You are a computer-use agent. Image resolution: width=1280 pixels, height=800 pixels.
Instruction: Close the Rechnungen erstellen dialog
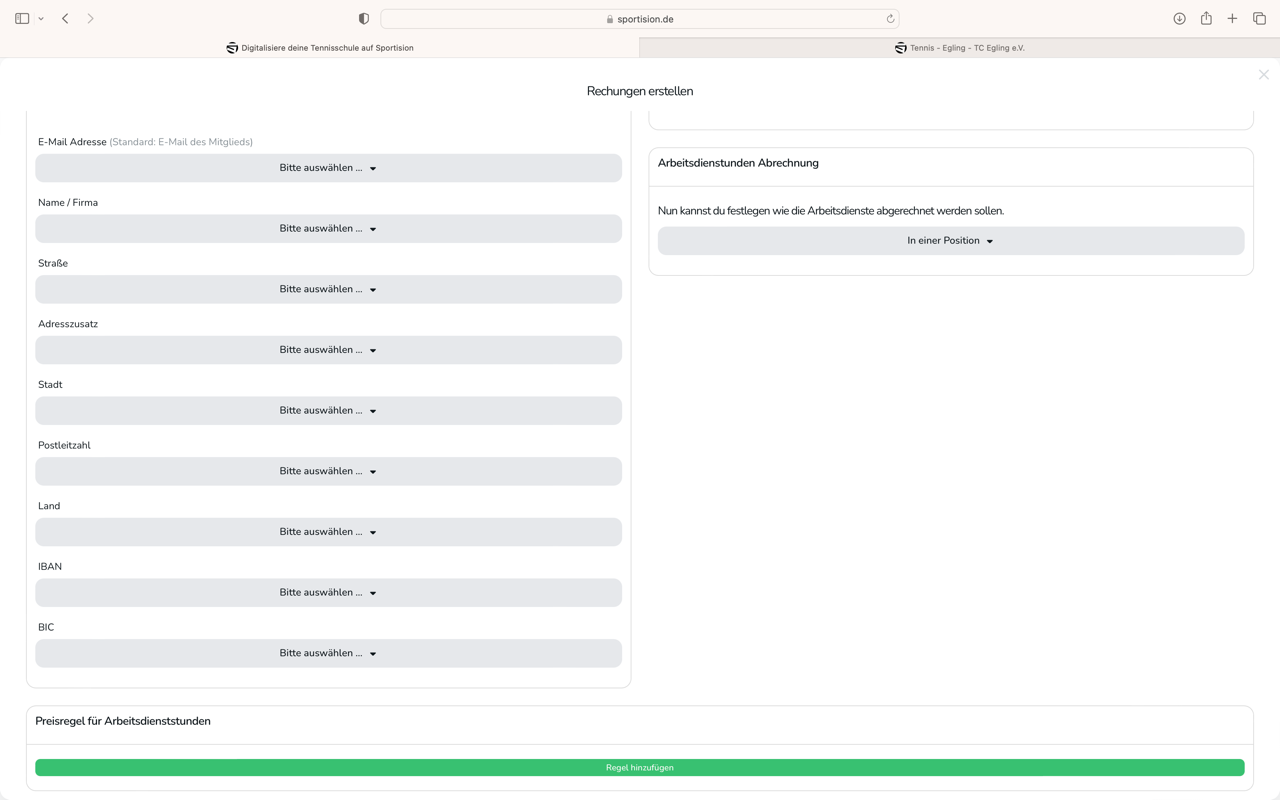1264,75
